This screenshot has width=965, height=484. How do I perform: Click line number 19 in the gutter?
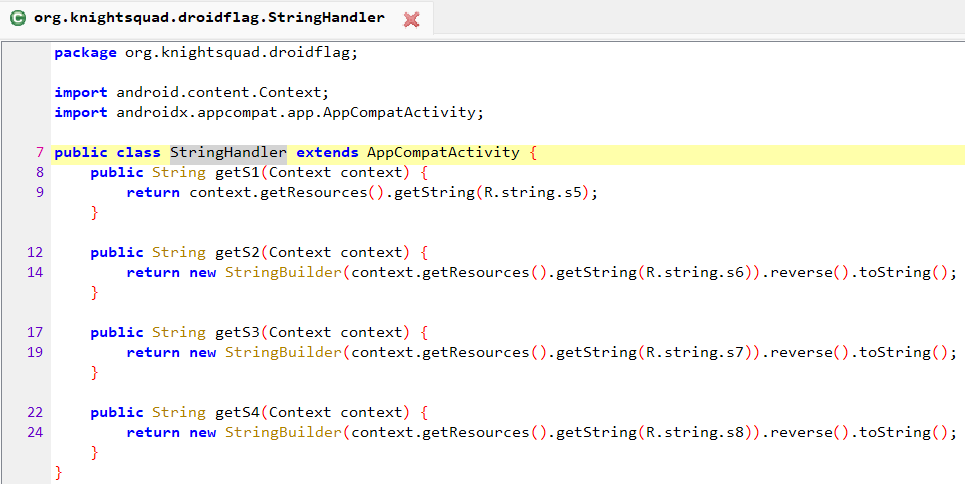click(36, 352)
